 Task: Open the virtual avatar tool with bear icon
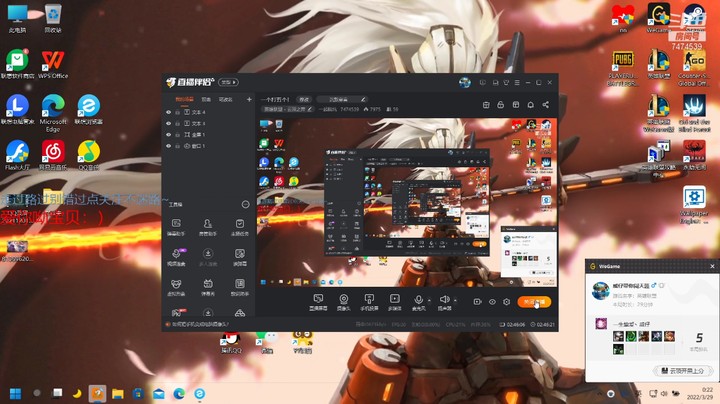(x=176, y=284)
